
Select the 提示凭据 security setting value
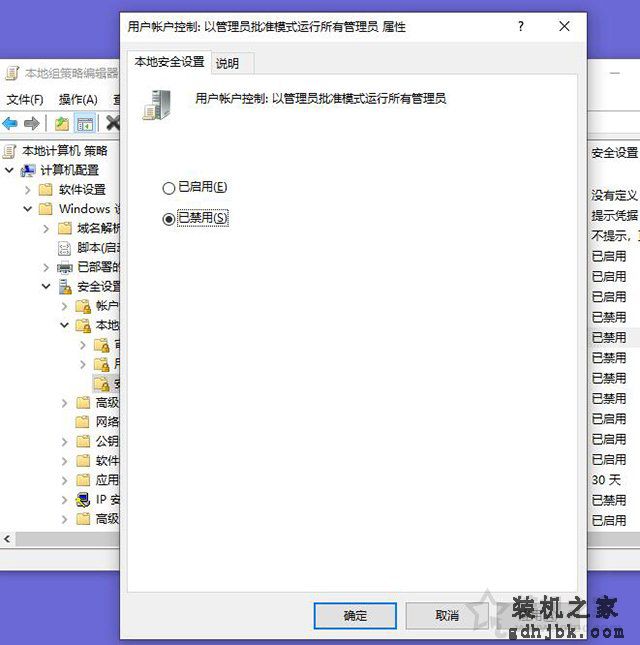(614, 215)
